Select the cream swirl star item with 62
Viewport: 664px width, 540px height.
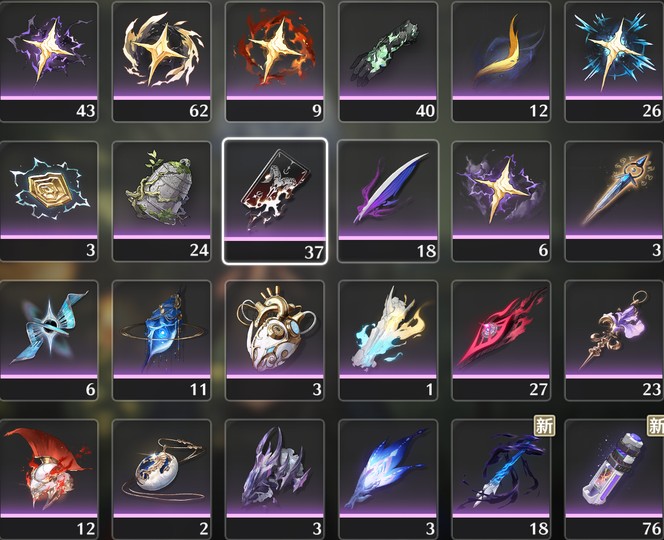[x=162, y=61]
